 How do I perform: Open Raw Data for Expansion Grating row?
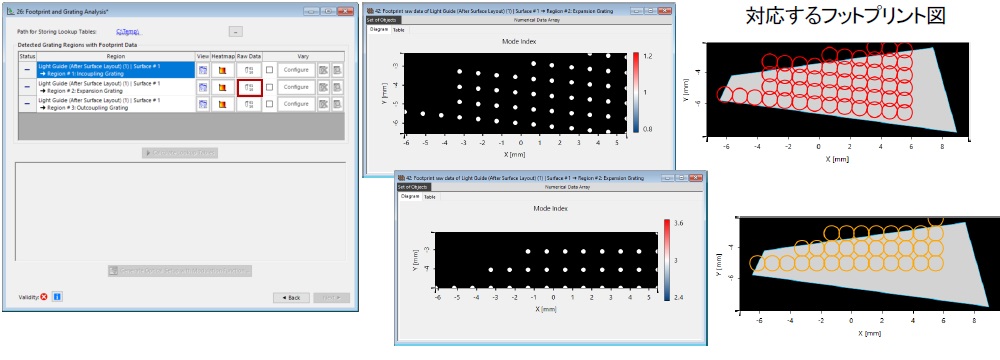[x=249, y=87]
